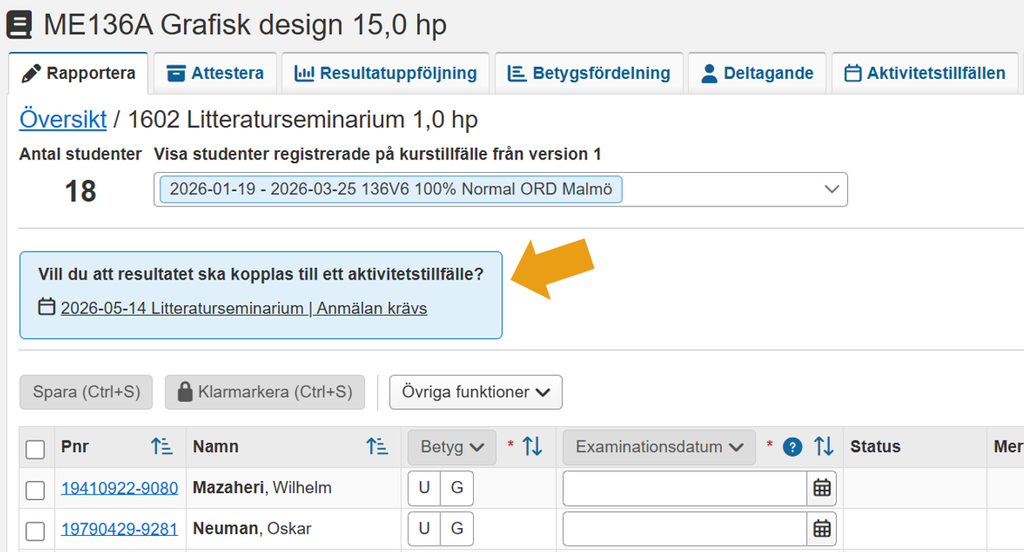Sort by the Examinationsdatum column arrows
The width and height of the screenshot is (1024, 552).
click(x=824, y=447)
